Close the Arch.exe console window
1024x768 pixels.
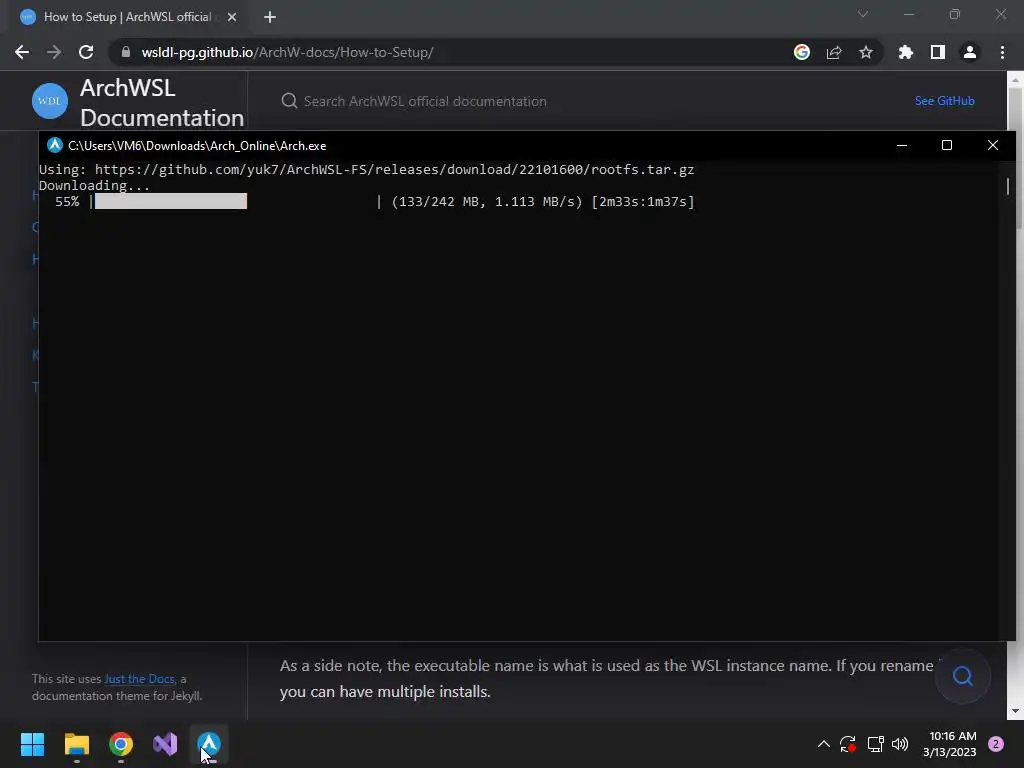(x=993, y=145)
